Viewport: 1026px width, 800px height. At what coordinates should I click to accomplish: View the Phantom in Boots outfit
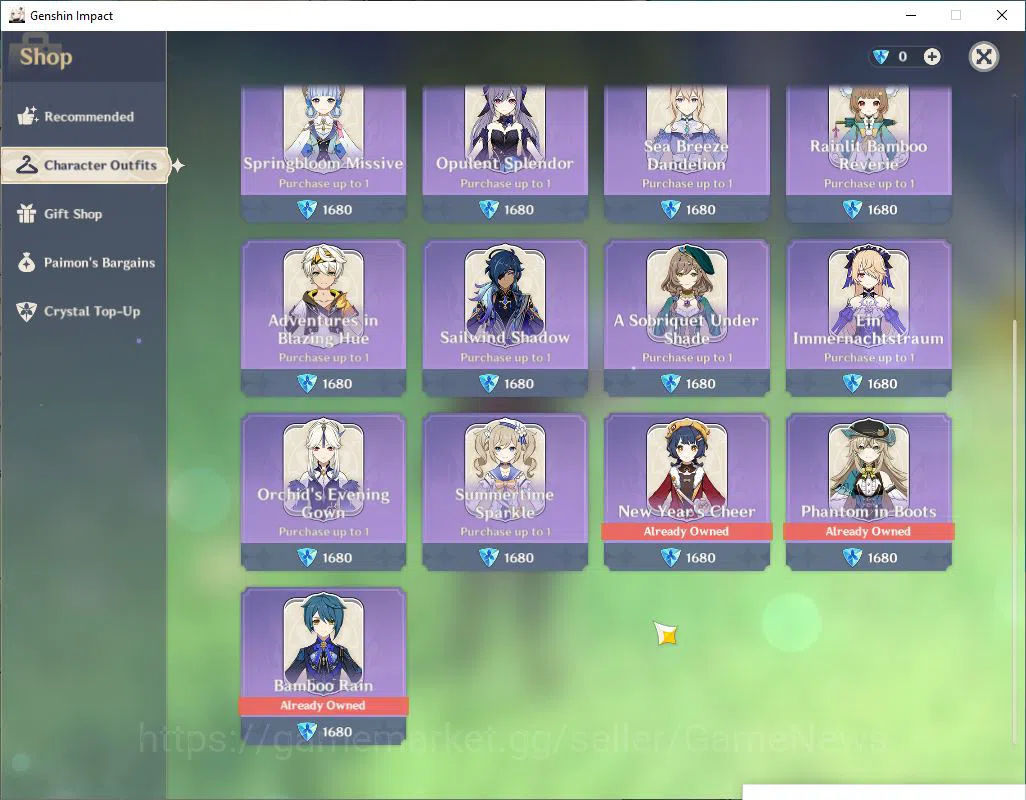click(x=868, y=492)
